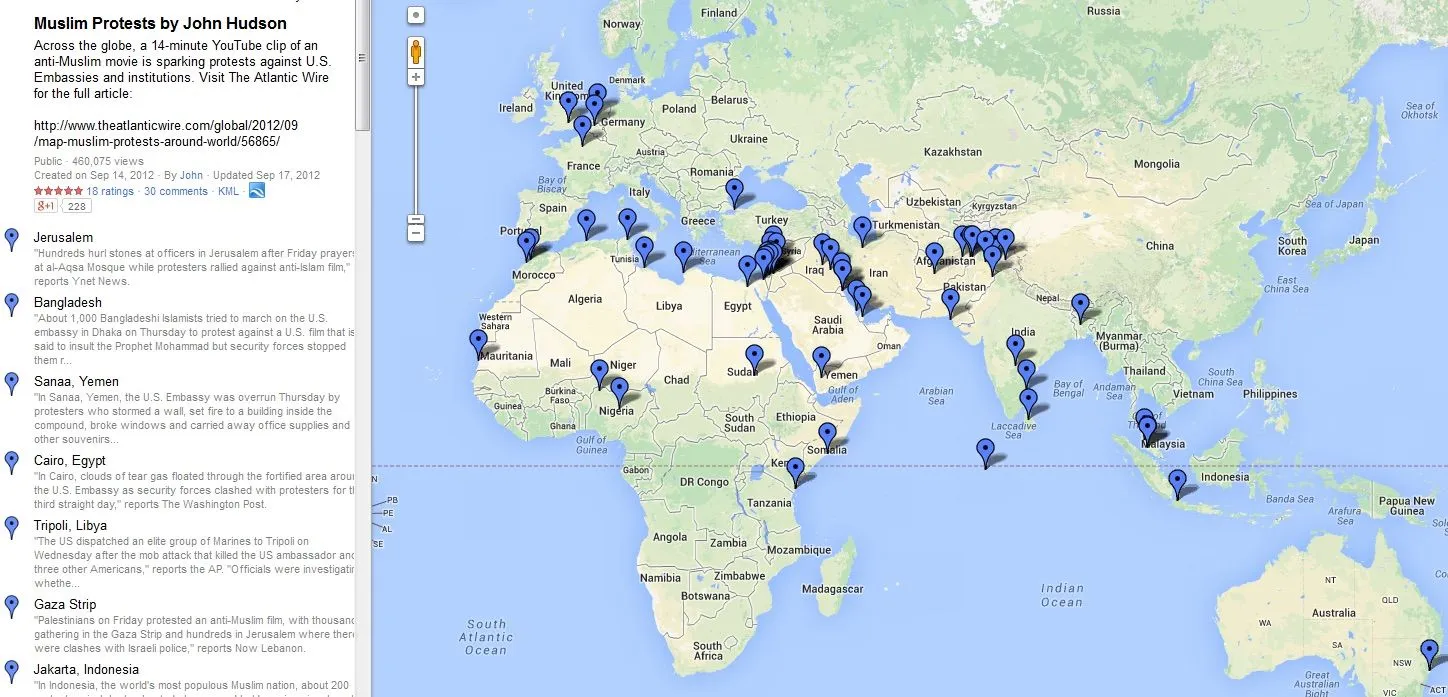Click the map title Muslim Protests heading
The image size is (1448, 697).
[x=160, y=23]
